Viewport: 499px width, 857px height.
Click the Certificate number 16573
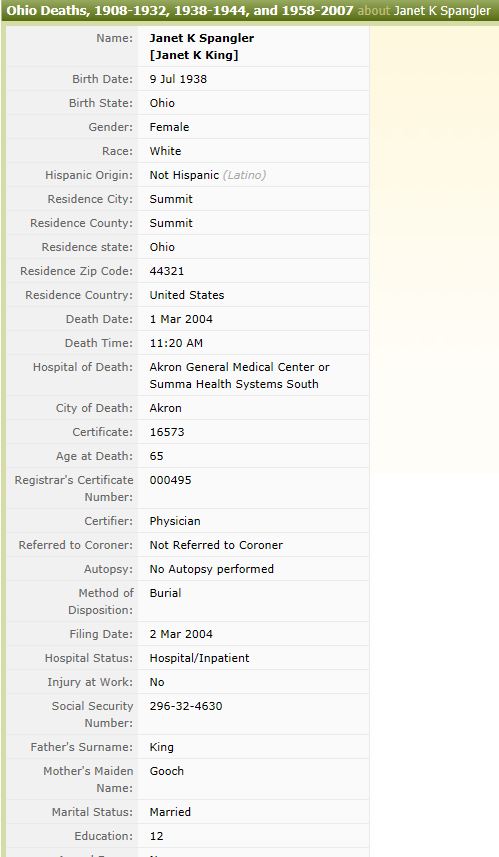(167, 432)
